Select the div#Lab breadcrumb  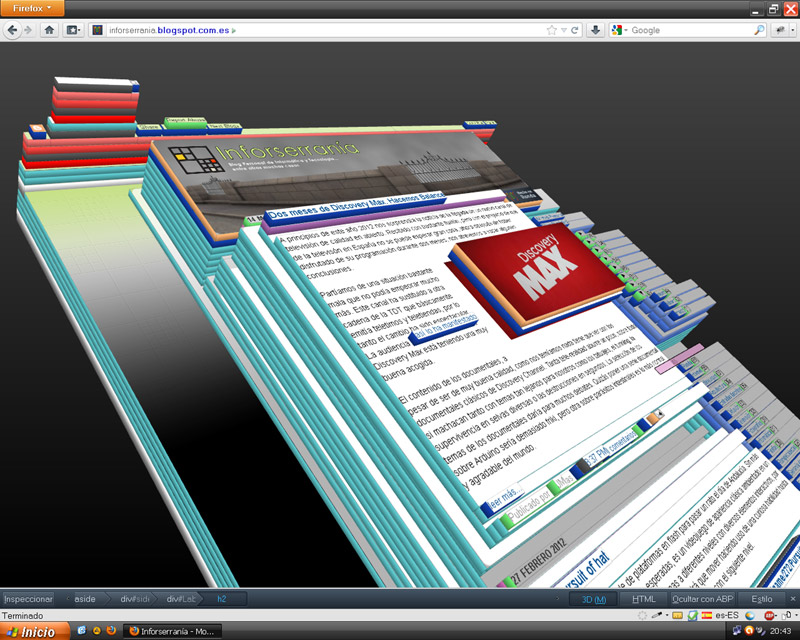pyautogui.click(x=180, y=599)
